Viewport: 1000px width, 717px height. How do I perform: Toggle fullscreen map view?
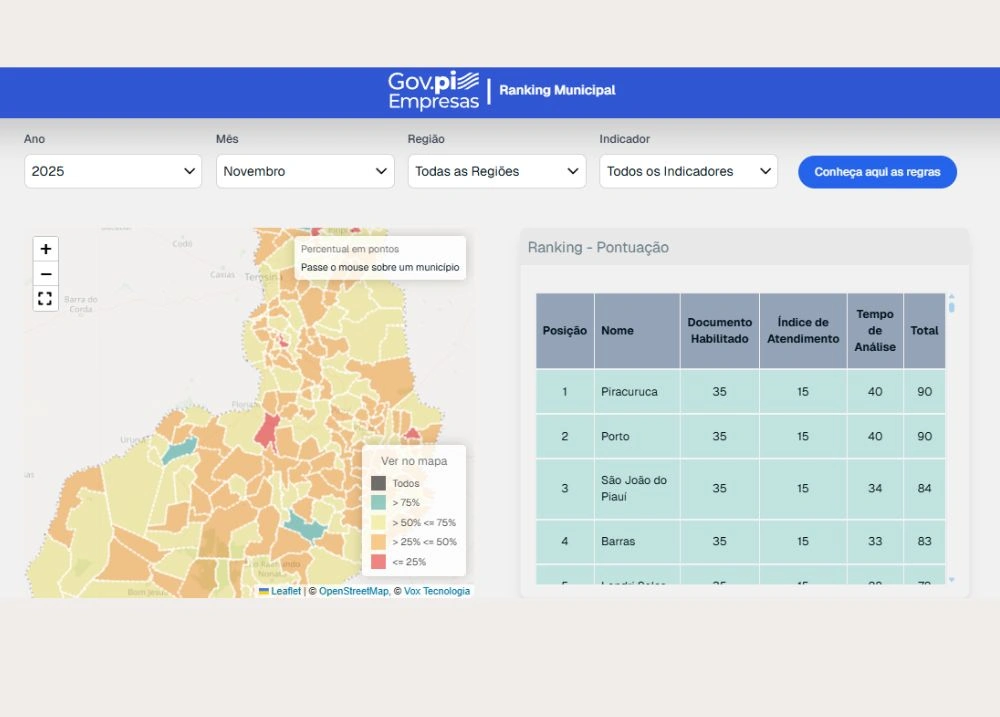[46, 299]
